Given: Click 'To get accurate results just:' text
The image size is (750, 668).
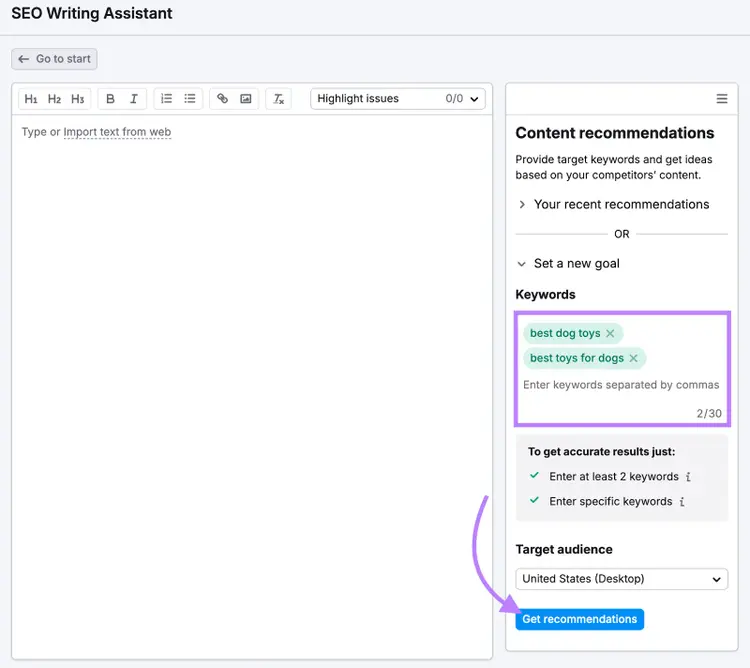Looking at the screenshot, I should [x=601, y=452].
